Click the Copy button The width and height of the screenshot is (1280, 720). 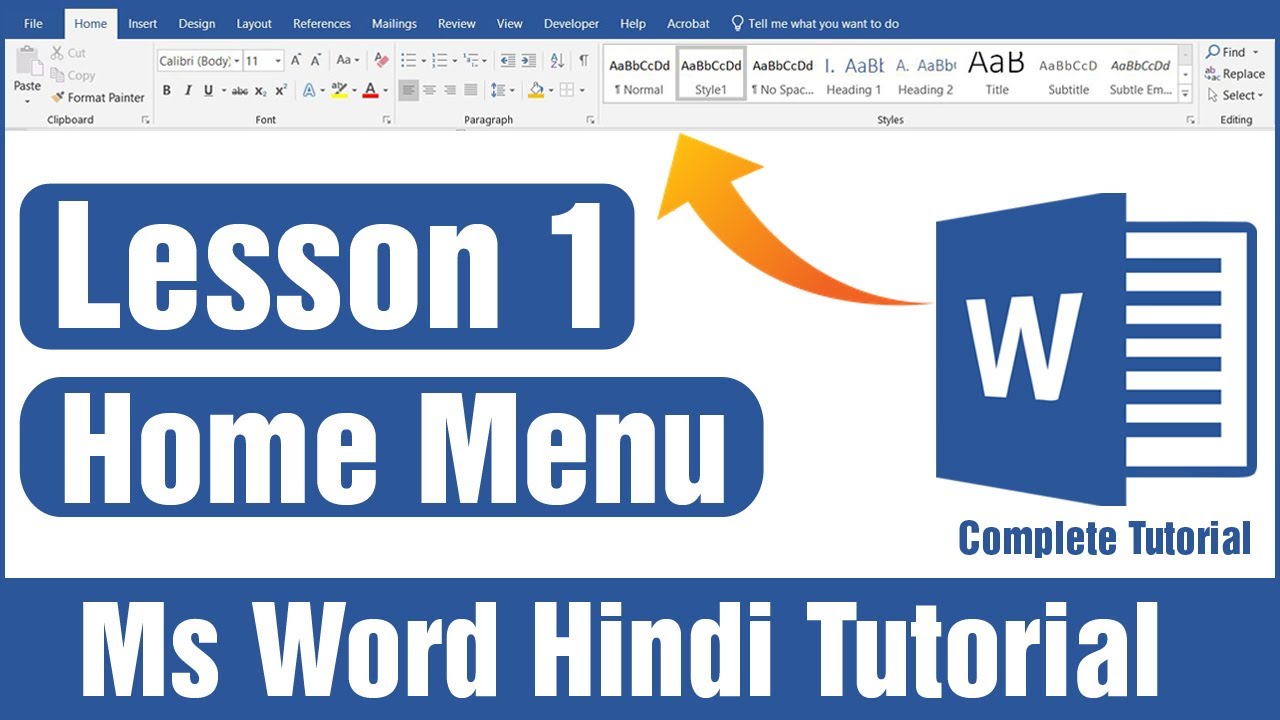click(x=72, y=75)
